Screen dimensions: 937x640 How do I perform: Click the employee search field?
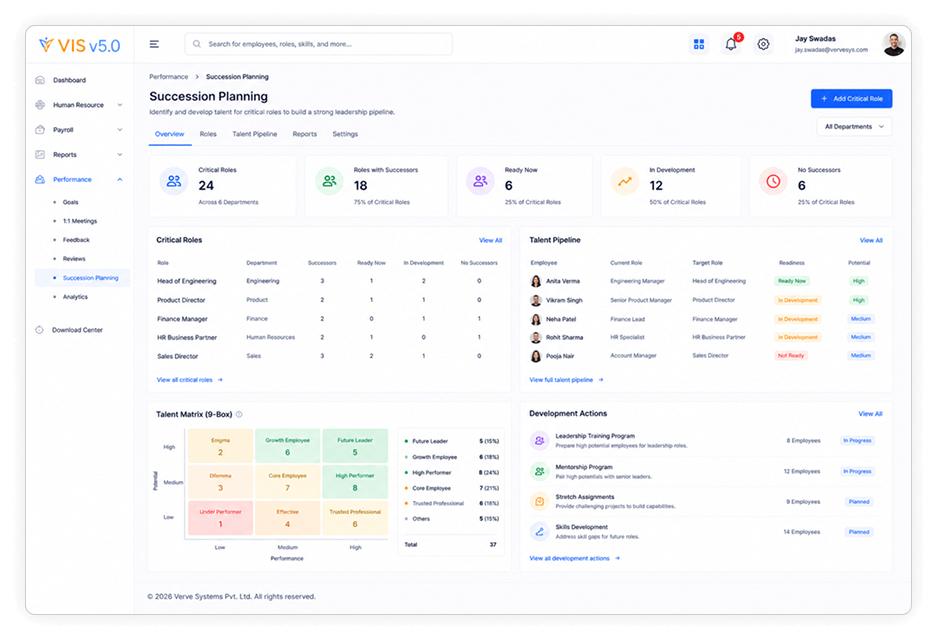(x=319, y=44)
